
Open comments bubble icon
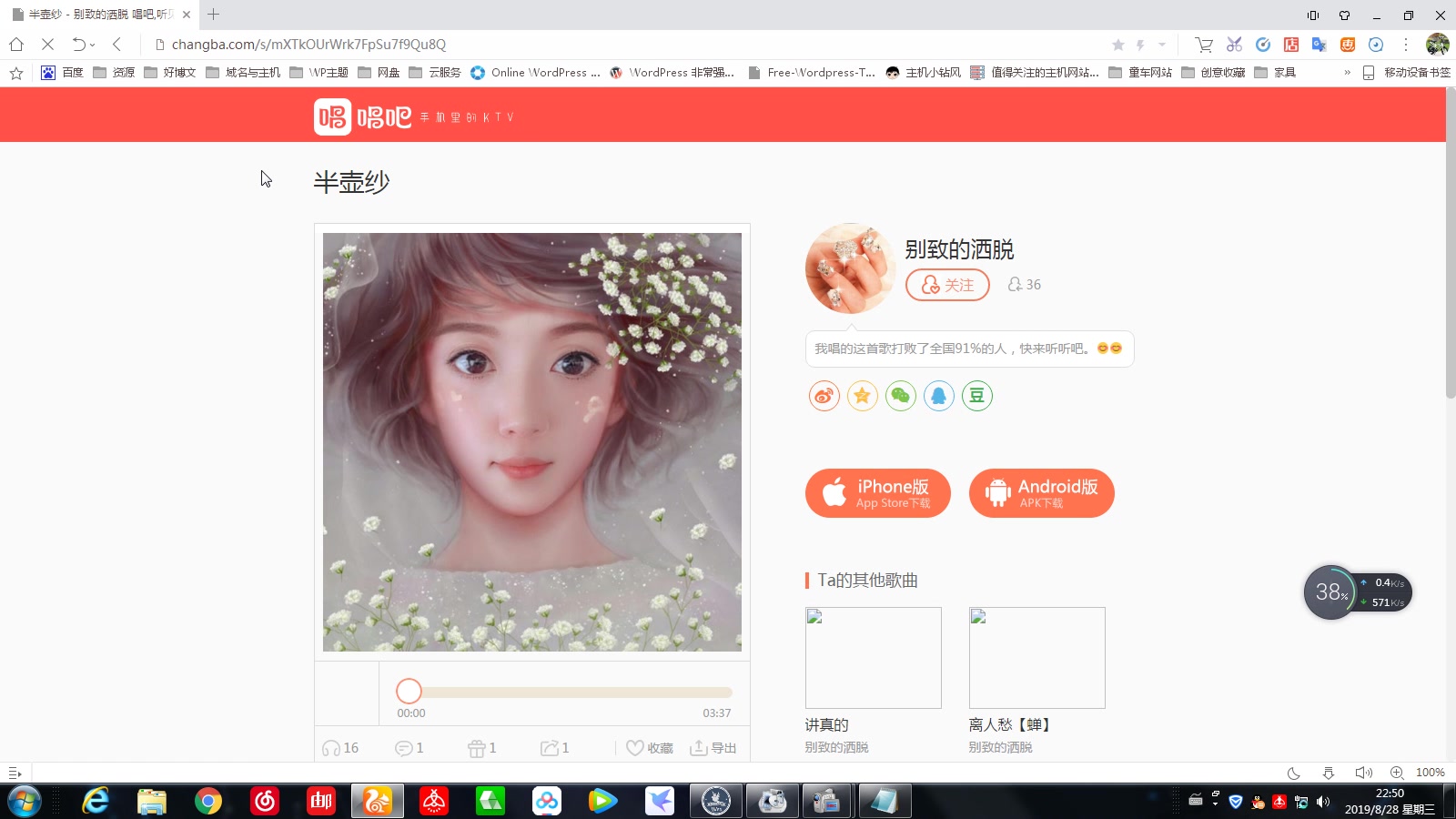tap(404, 748)
